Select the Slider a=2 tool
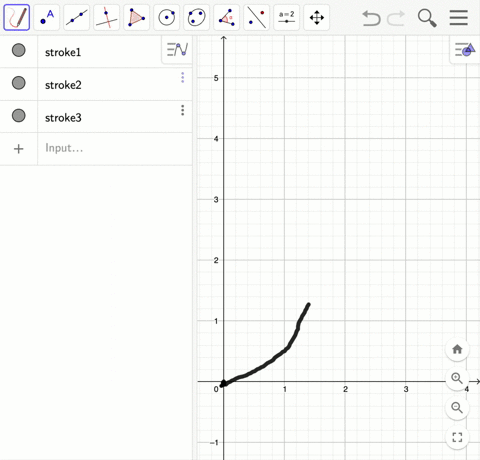Image resolution: width=480 pixels, height=460 pixels. click(287, 17)
